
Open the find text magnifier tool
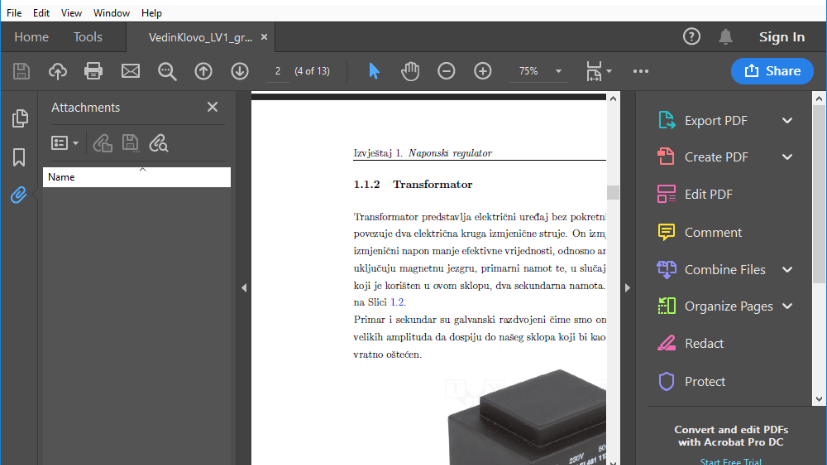[x=167, y=71]
